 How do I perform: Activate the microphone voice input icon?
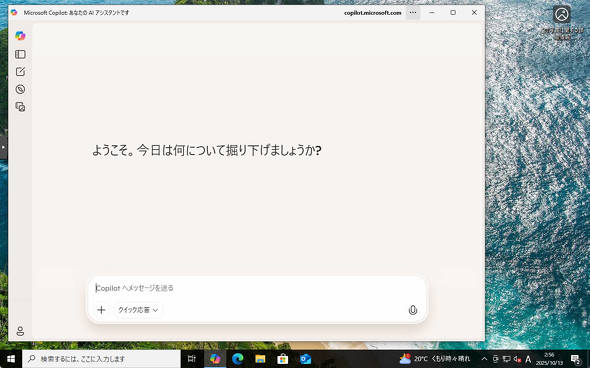(413, 310)
